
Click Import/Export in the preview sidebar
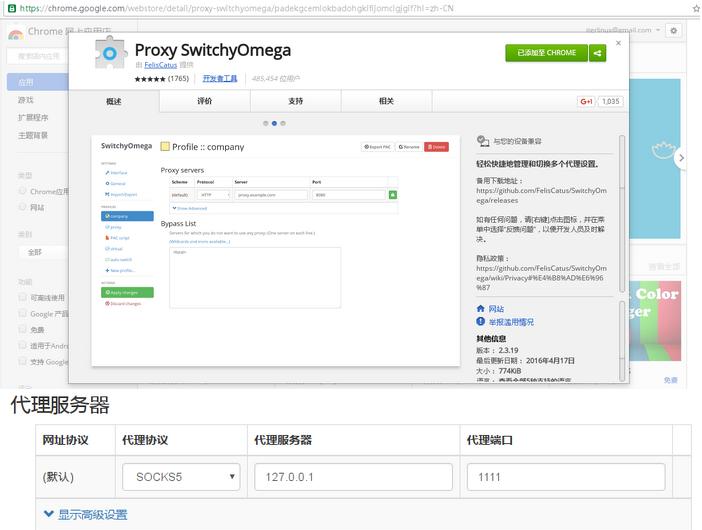coord(121,194)
